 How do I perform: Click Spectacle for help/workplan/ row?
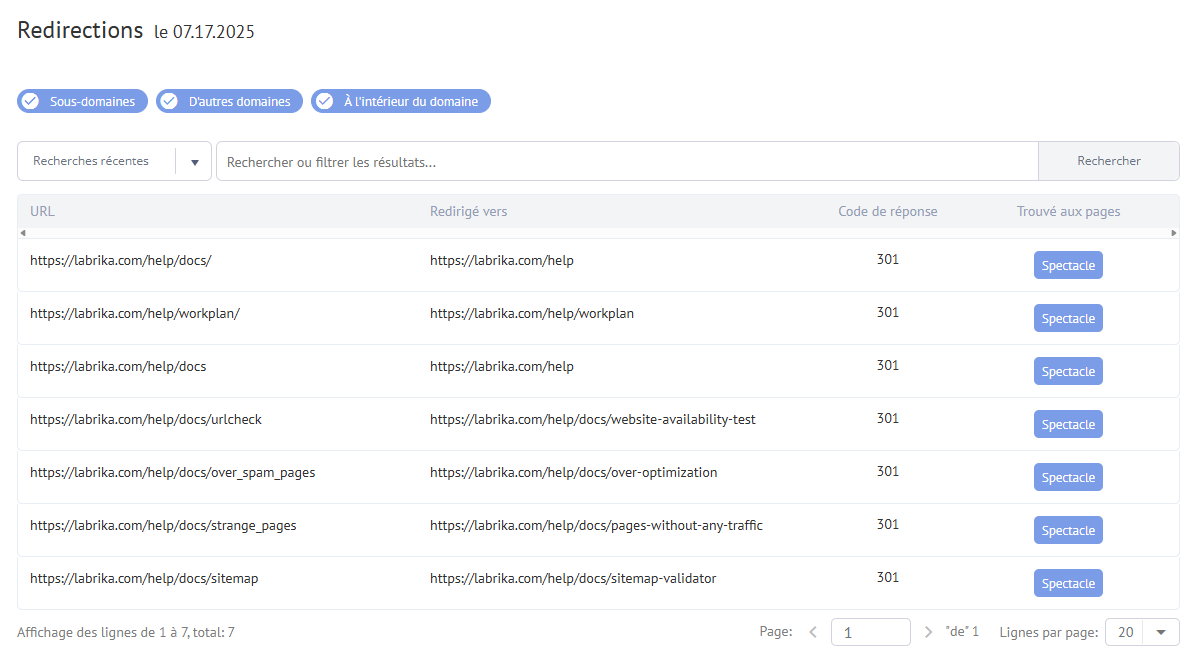point(1068,318)
